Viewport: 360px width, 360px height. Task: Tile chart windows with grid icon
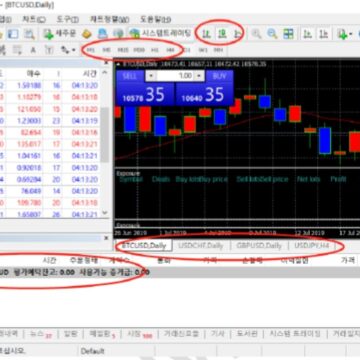click(288, 34)
